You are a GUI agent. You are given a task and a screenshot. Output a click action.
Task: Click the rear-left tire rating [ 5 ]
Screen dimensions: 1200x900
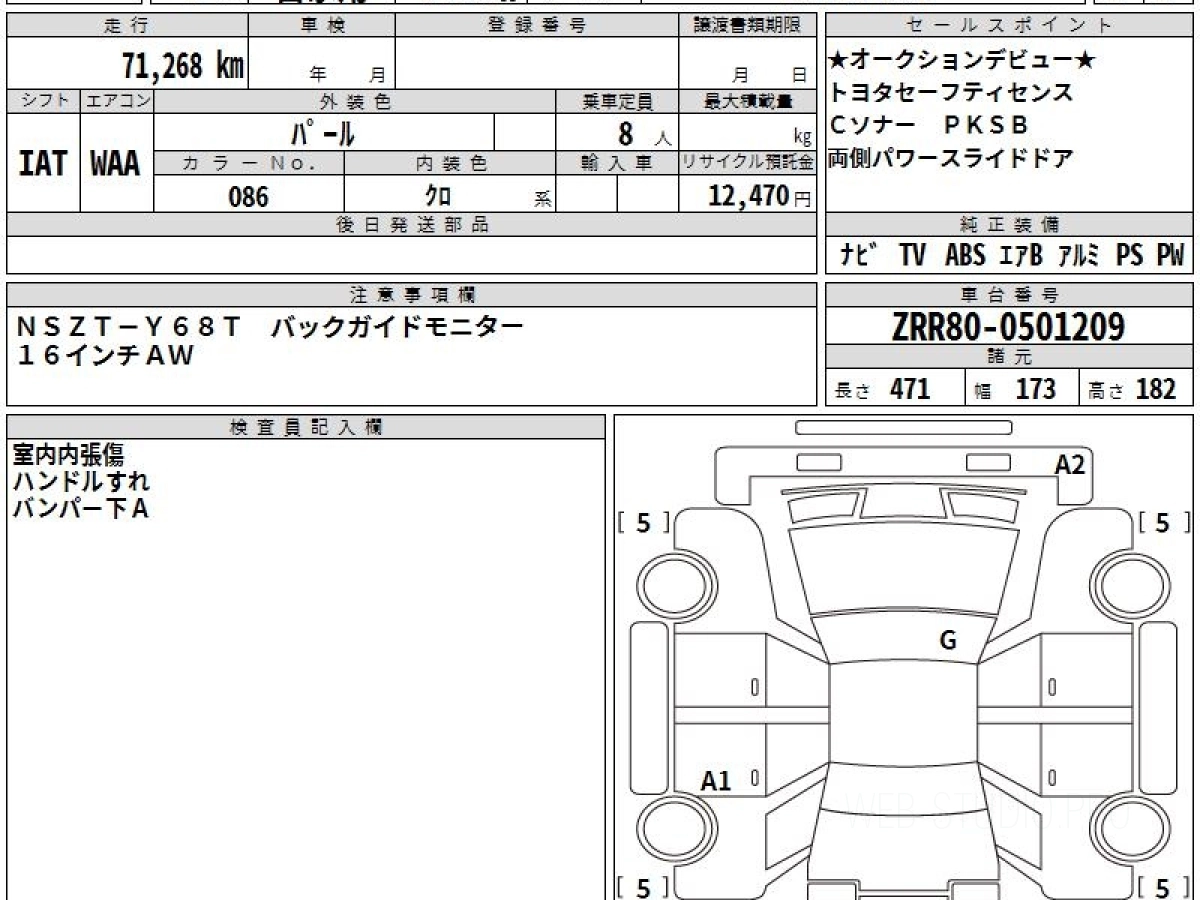(x=645, y=886)
